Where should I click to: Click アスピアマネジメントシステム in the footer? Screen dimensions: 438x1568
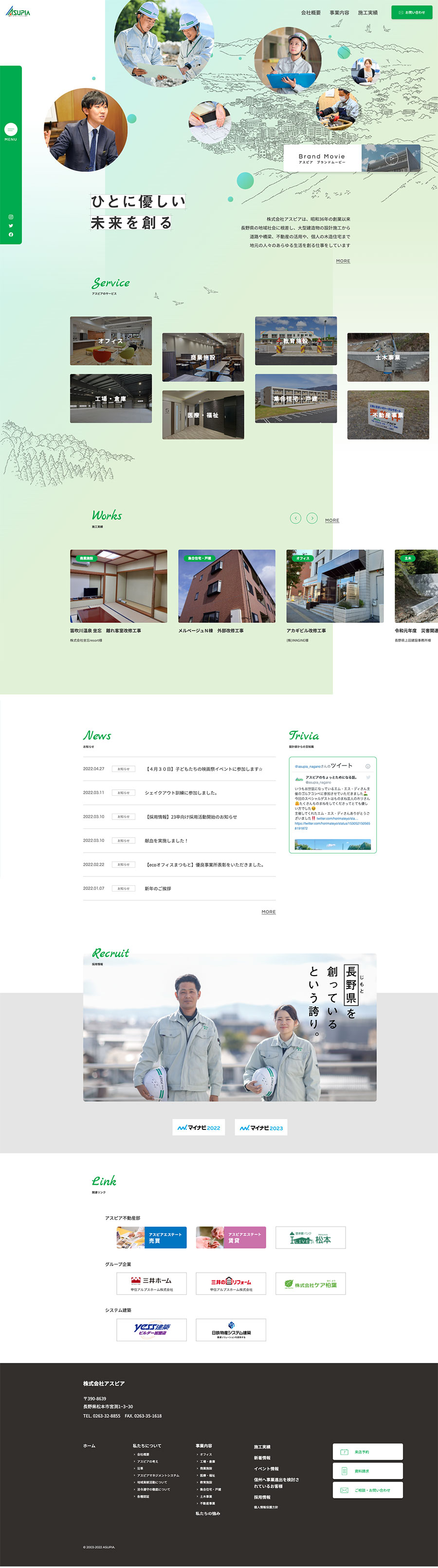coord(158,1476)
